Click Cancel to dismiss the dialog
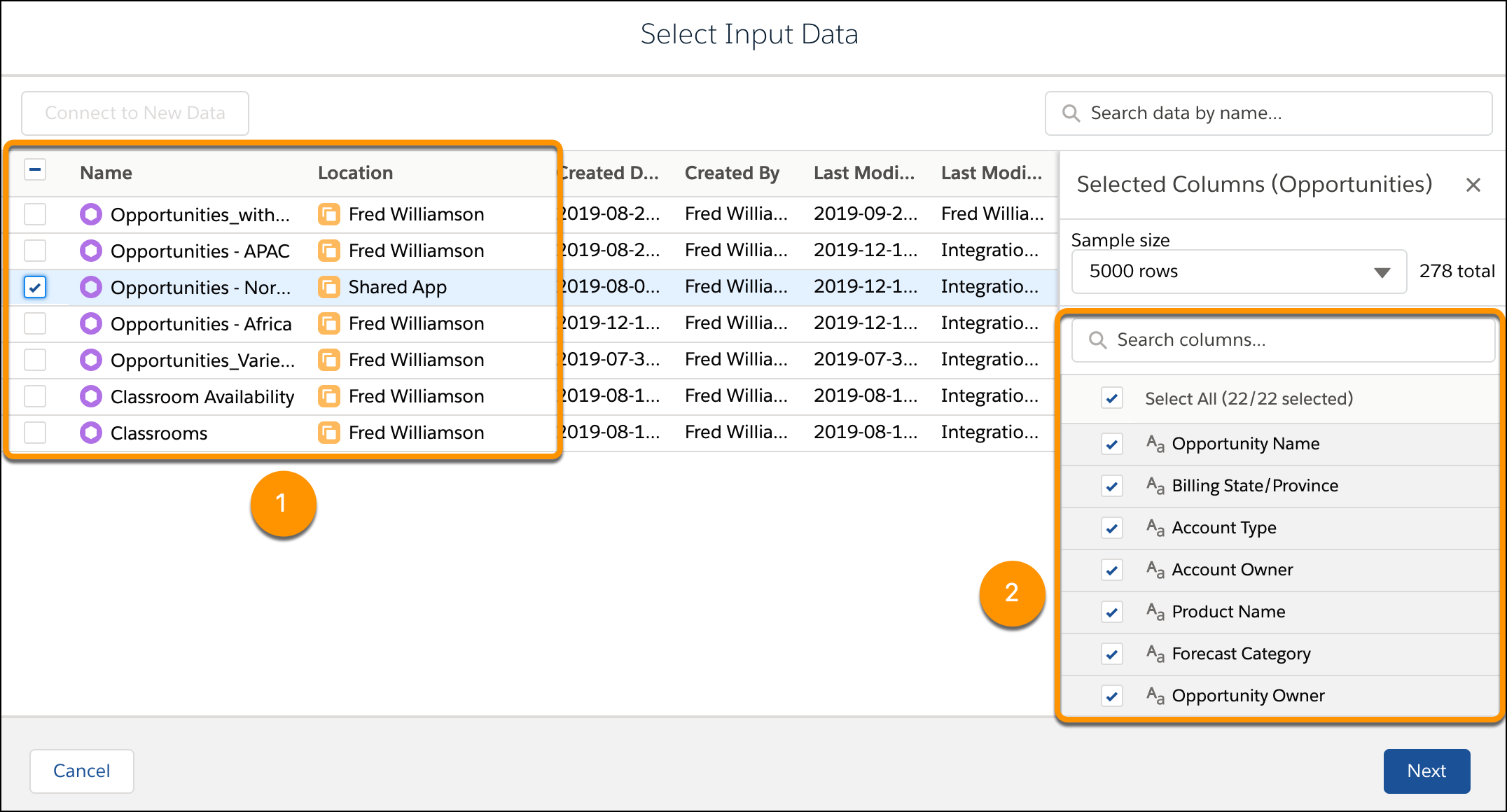The image size is (1507, 812). tap(81, 771)
